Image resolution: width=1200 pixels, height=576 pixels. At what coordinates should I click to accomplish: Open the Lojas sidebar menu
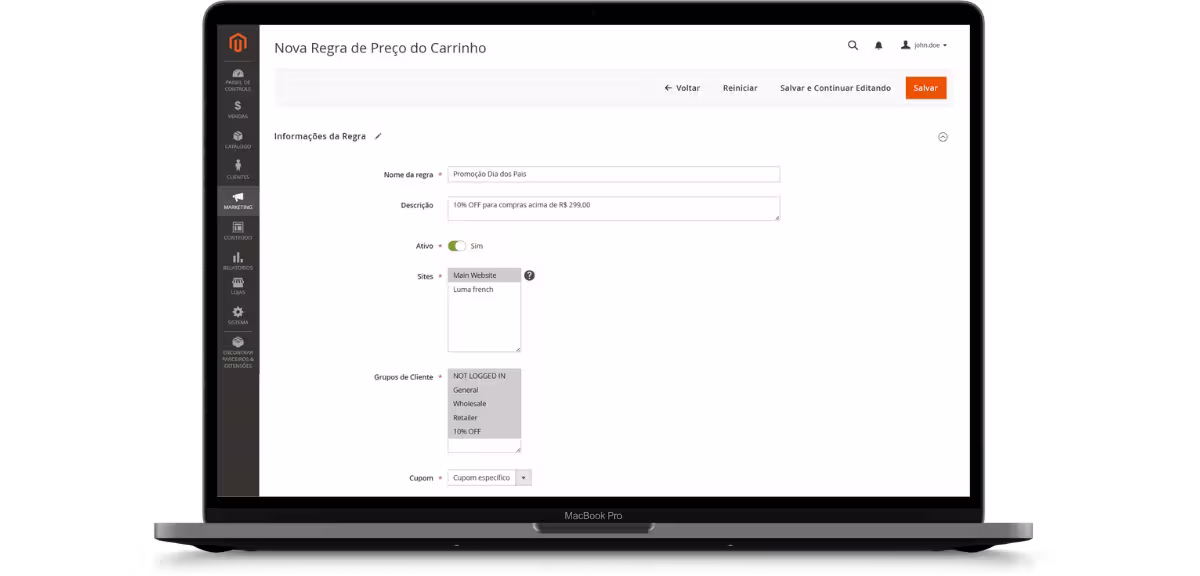pos(238,286)
